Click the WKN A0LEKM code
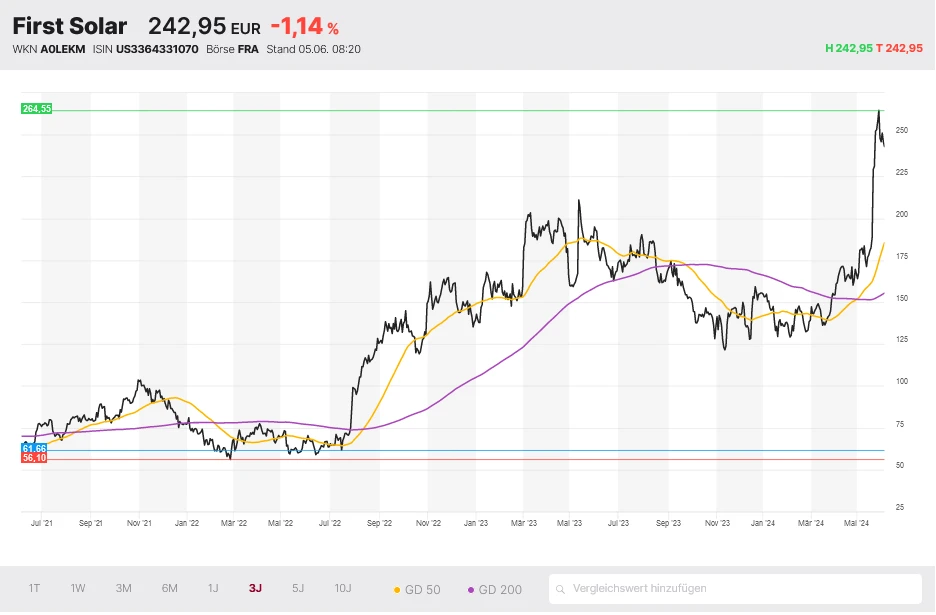The height and width of the screenshot is (615, 936). [x=62, y=49]
